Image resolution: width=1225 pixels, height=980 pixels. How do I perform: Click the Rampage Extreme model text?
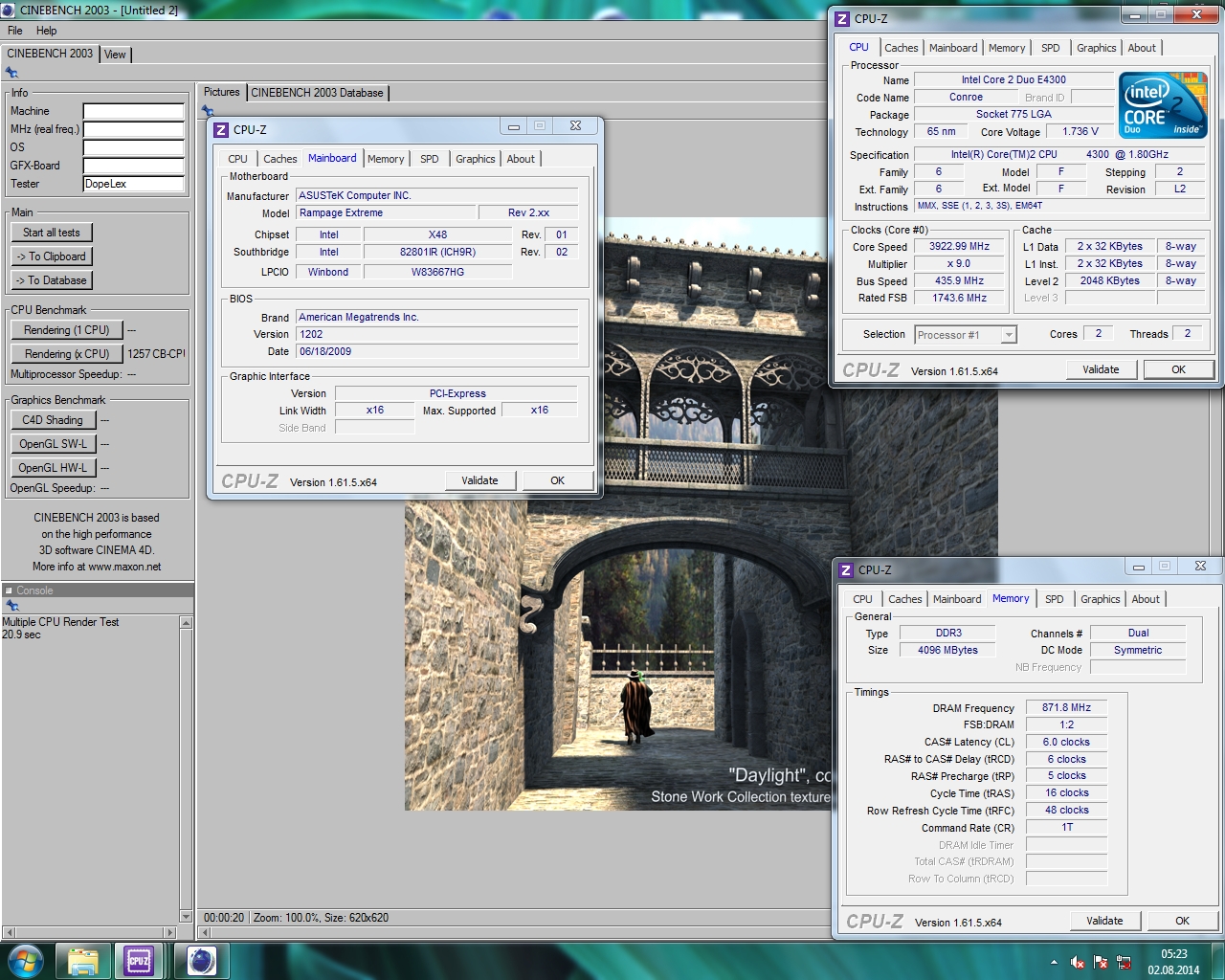[341, 212]
